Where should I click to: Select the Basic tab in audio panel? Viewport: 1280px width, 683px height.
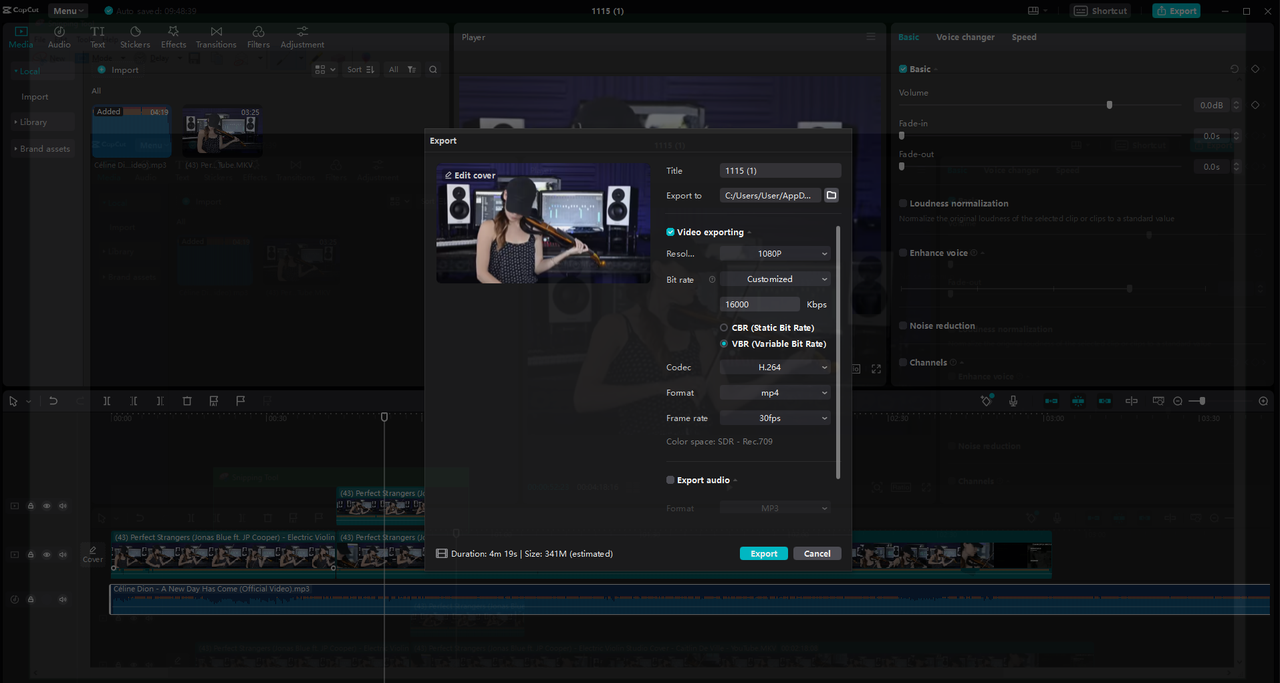click(x=908, y=37)
